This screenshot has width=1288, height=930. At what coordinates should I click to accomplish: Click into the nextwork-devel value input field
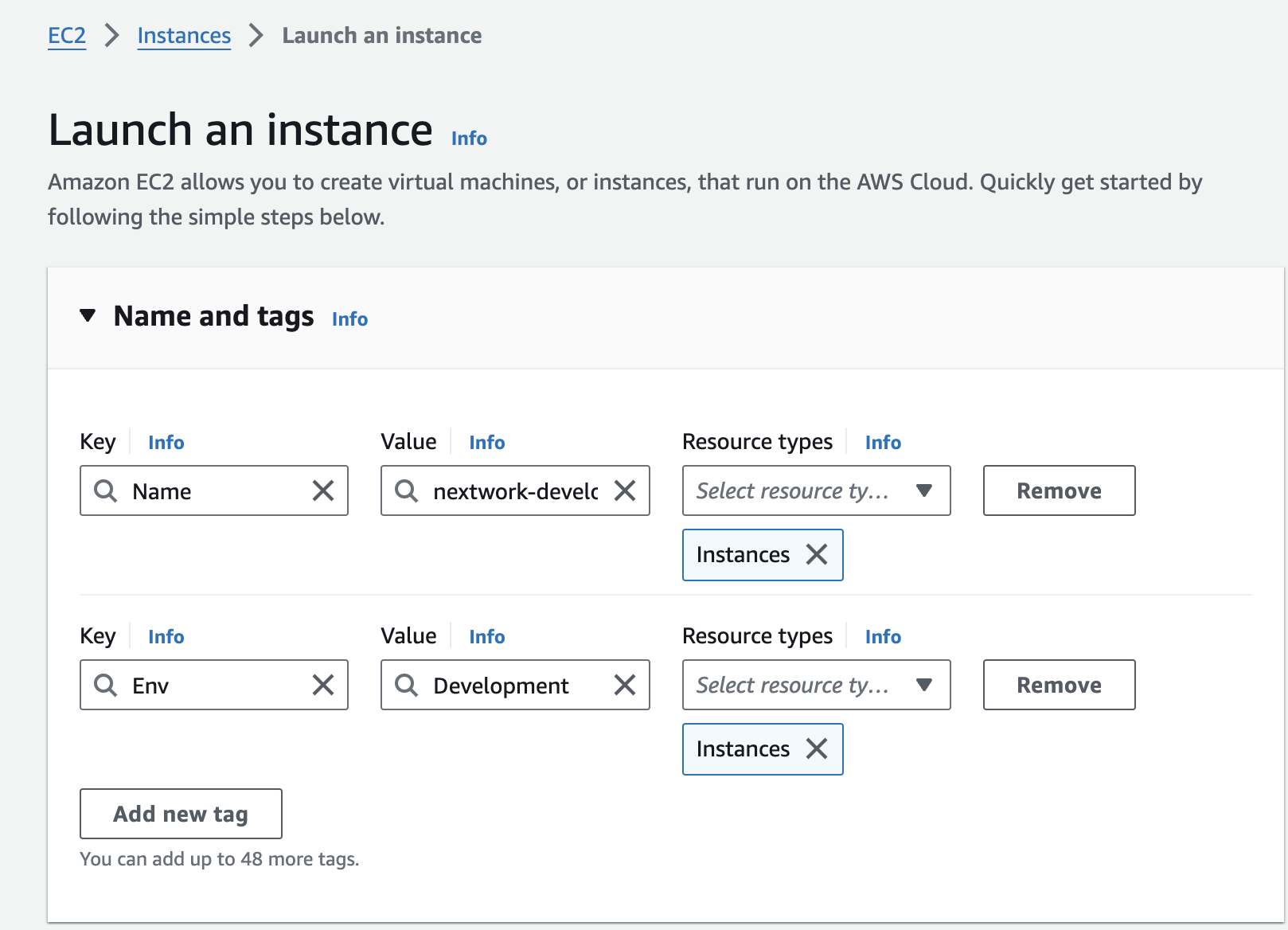[x=515, y=491]
